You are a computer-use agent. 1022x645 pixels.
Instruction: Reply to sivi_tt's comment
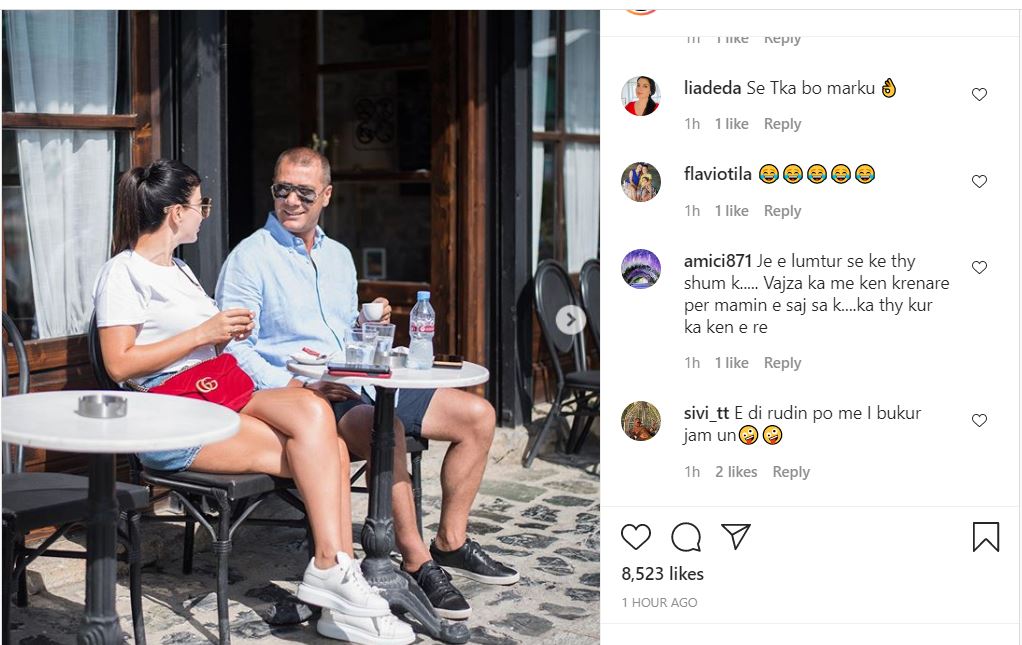tap(791, 472)
